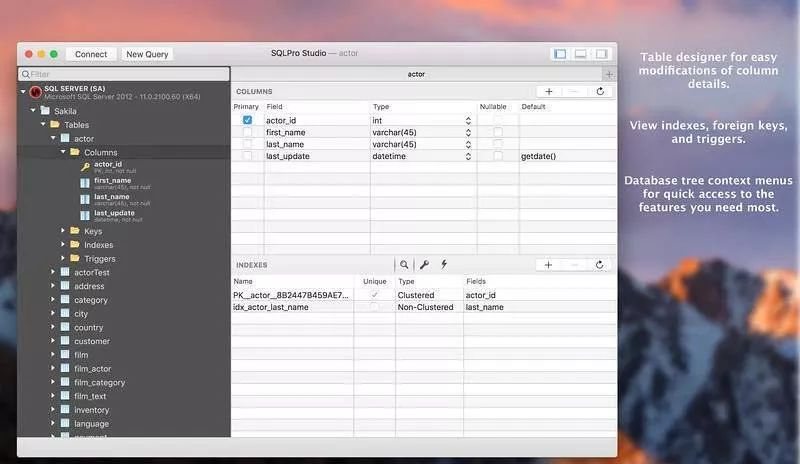
Task: Collapse the actor table node
Action: tap(53, 138)
